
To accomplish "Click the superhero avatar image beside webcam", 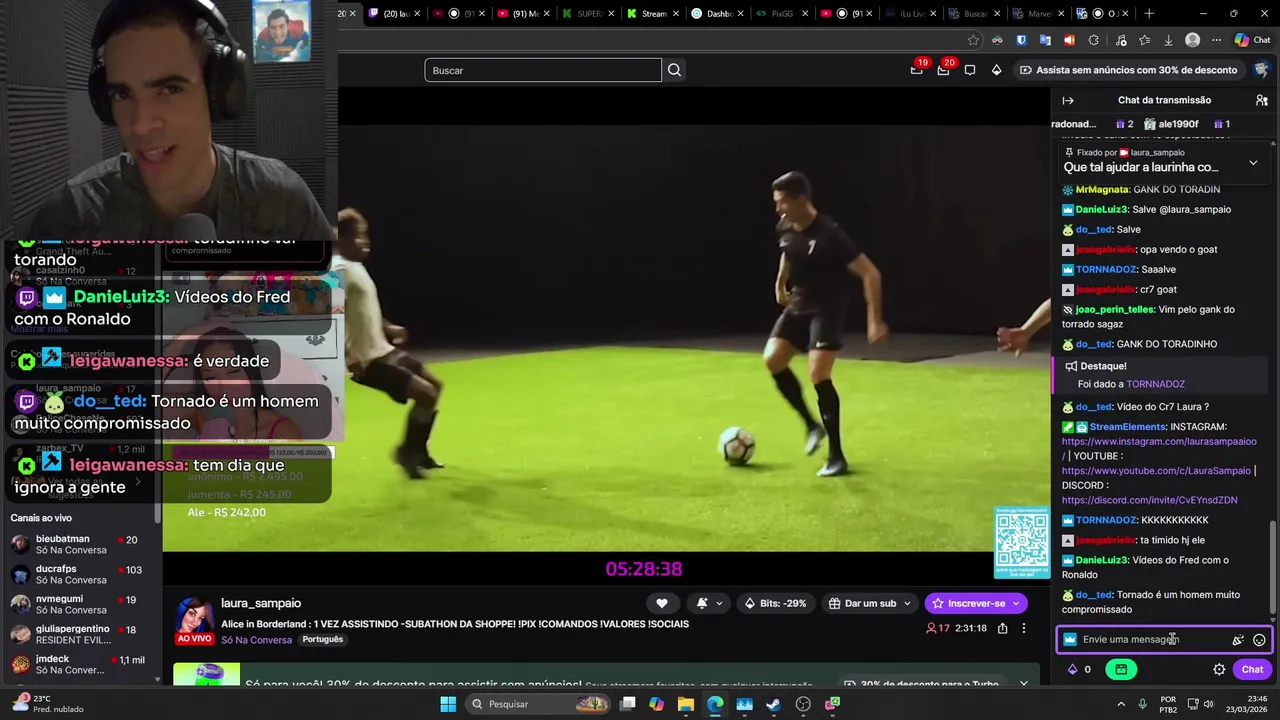I will tap(281, 31).
